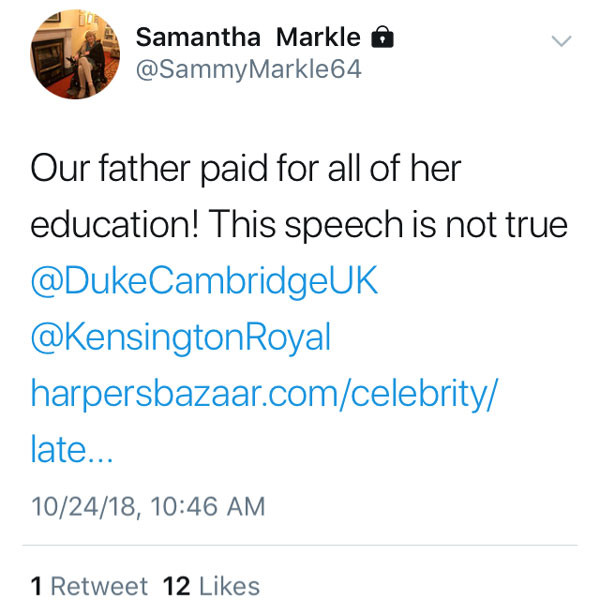Click the divider line above tweet stats

point(300,545)
